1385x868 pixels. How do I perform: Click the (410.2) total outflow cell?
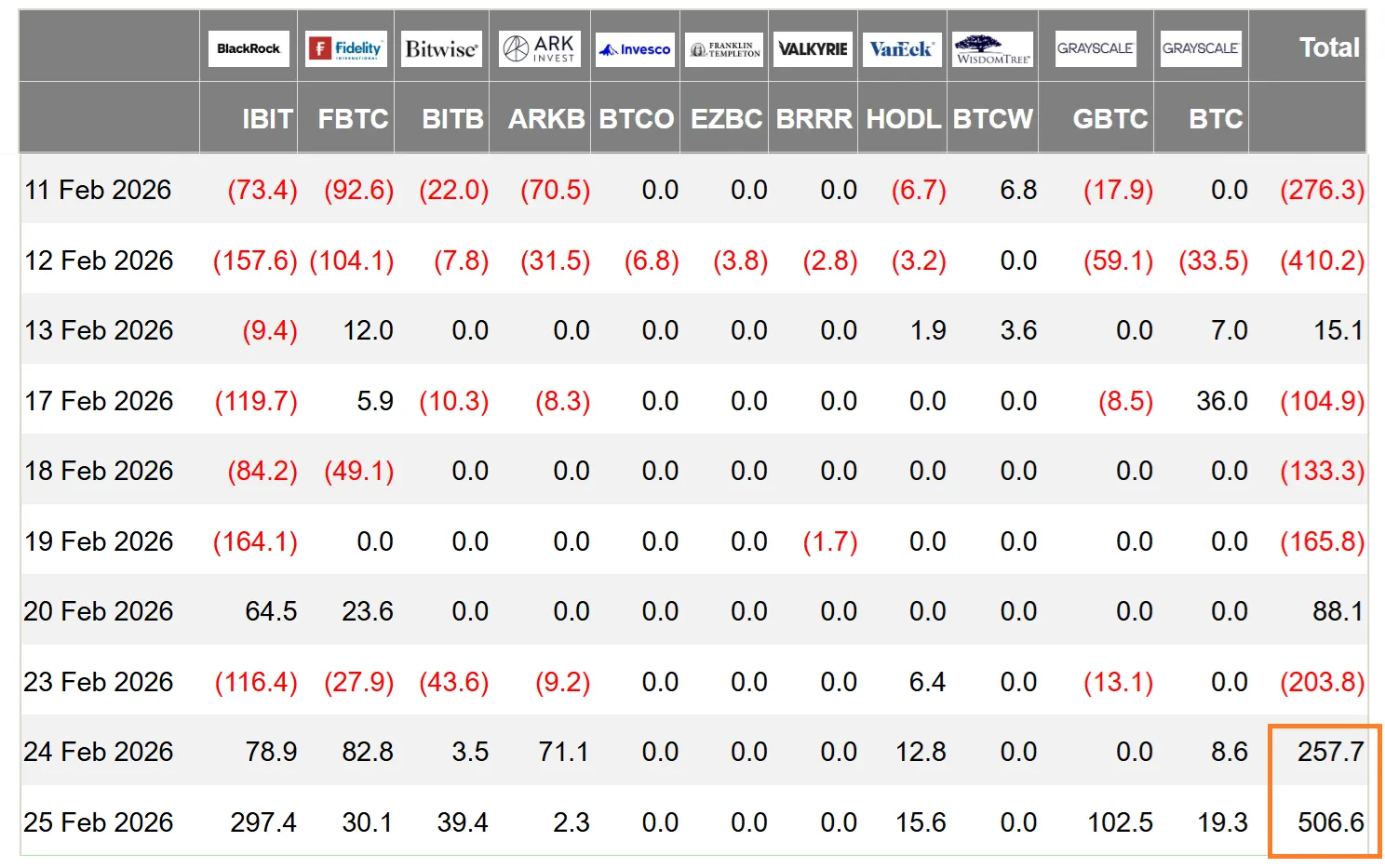click(x=1322, y=260)
